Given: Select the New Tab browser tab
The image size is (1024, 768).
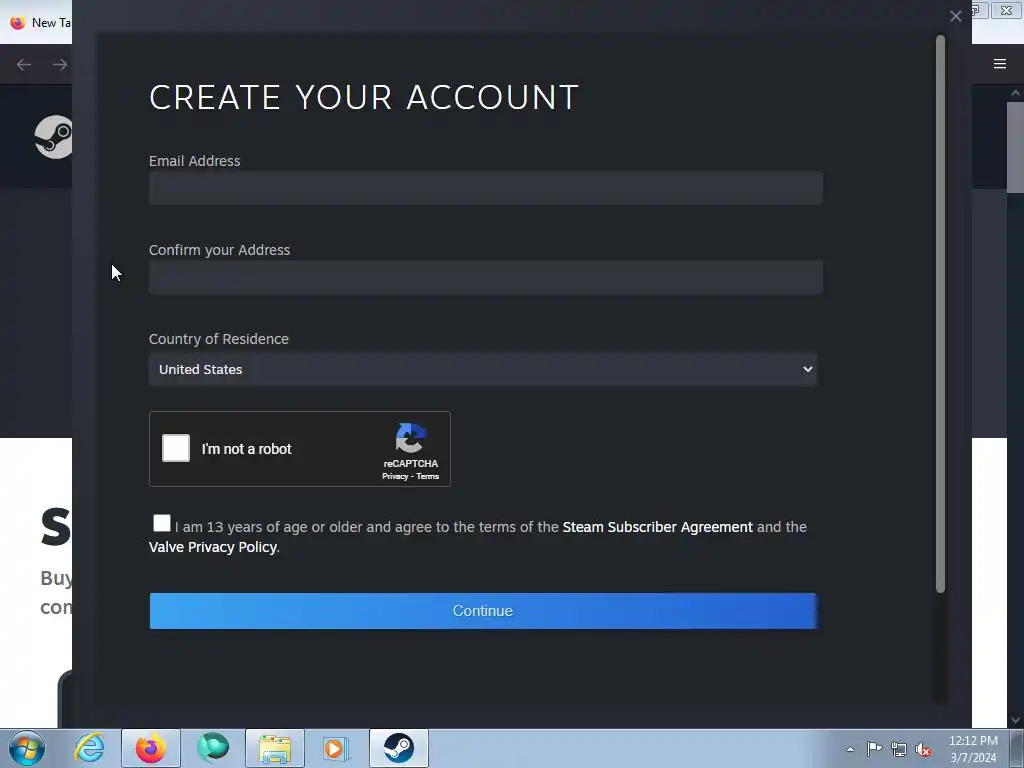Looking at the screenshot, I should pos(40,22).
